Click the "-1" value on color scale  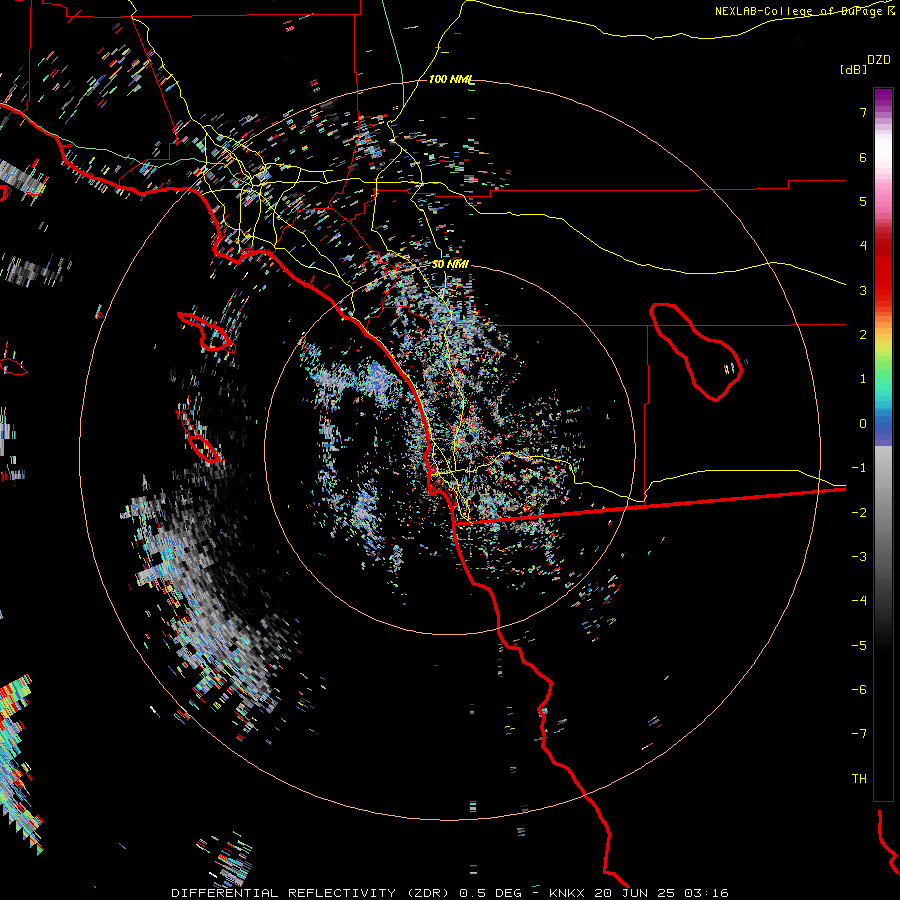(x=859, y=468)
